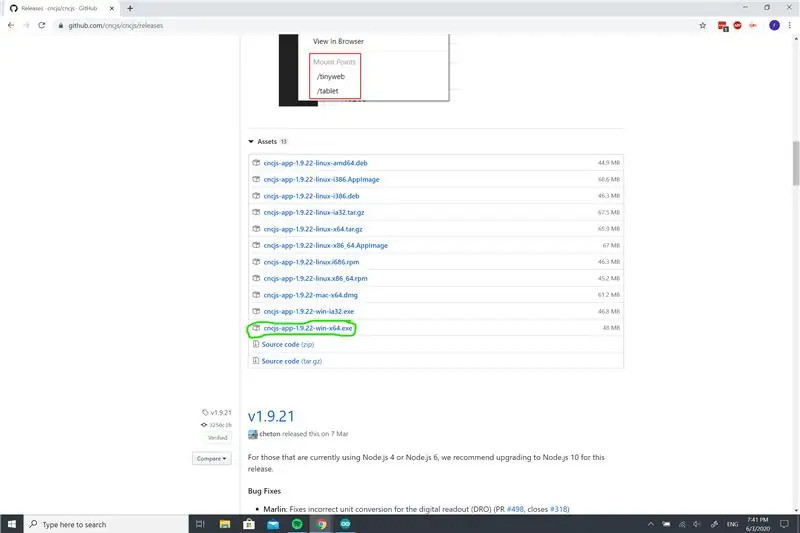
Task: Download cncjs-app-1.9.22-win-ia32.exe
Action: coord(309,311)
